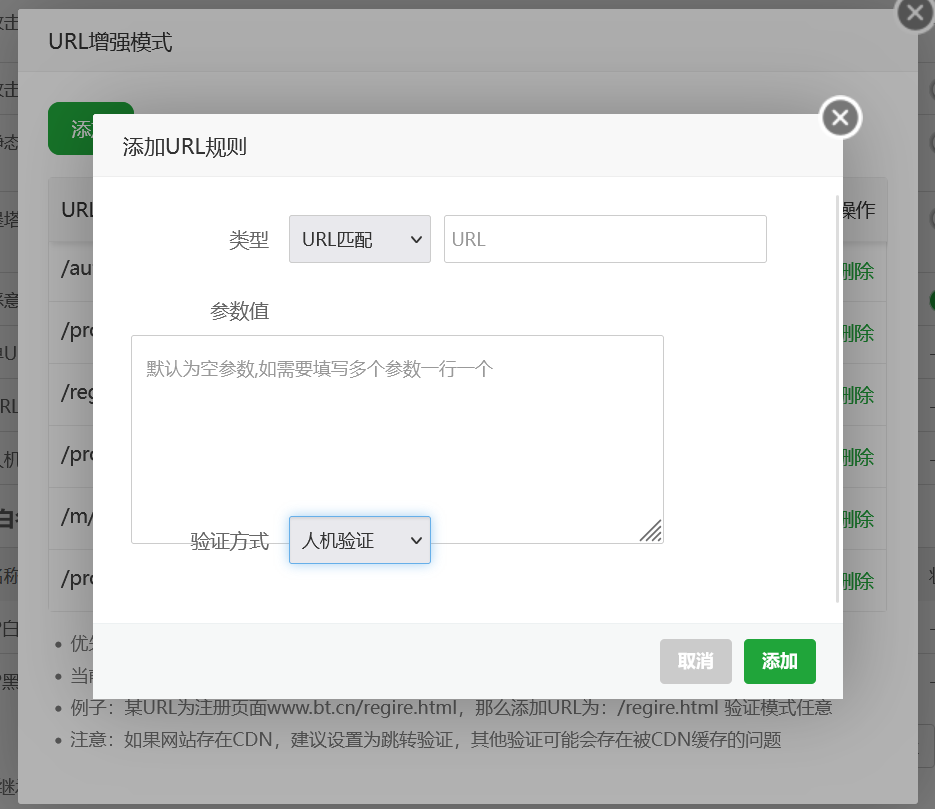Click the URL增强模式 title bar
Viewport: 935px width, 809px height.
(400, 42)
